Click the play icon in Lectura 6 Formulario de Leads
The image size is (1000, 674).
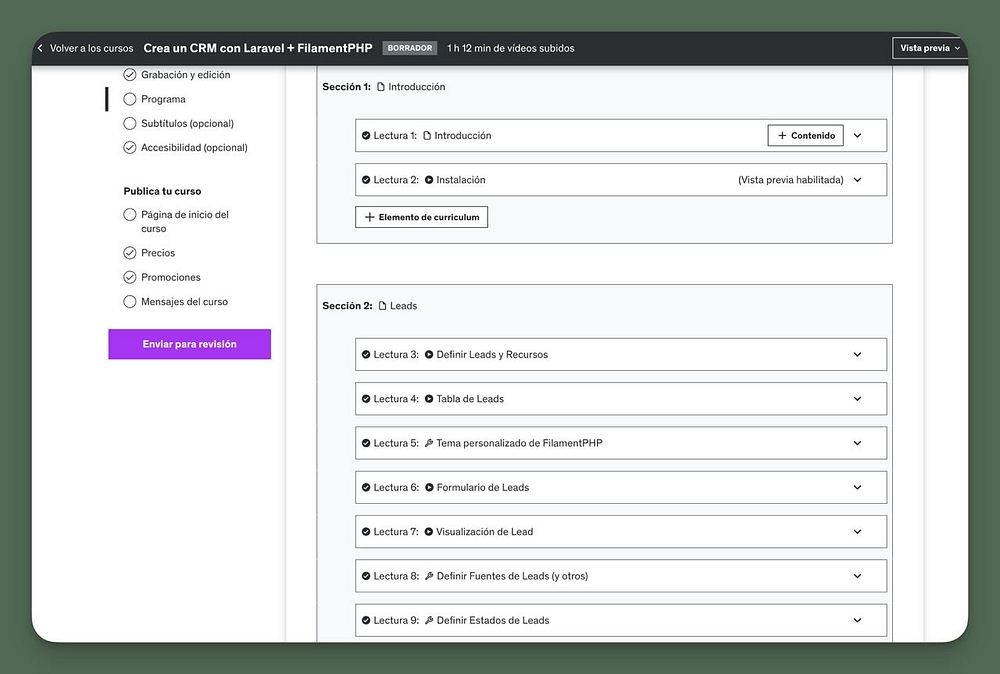pos(429,488)
